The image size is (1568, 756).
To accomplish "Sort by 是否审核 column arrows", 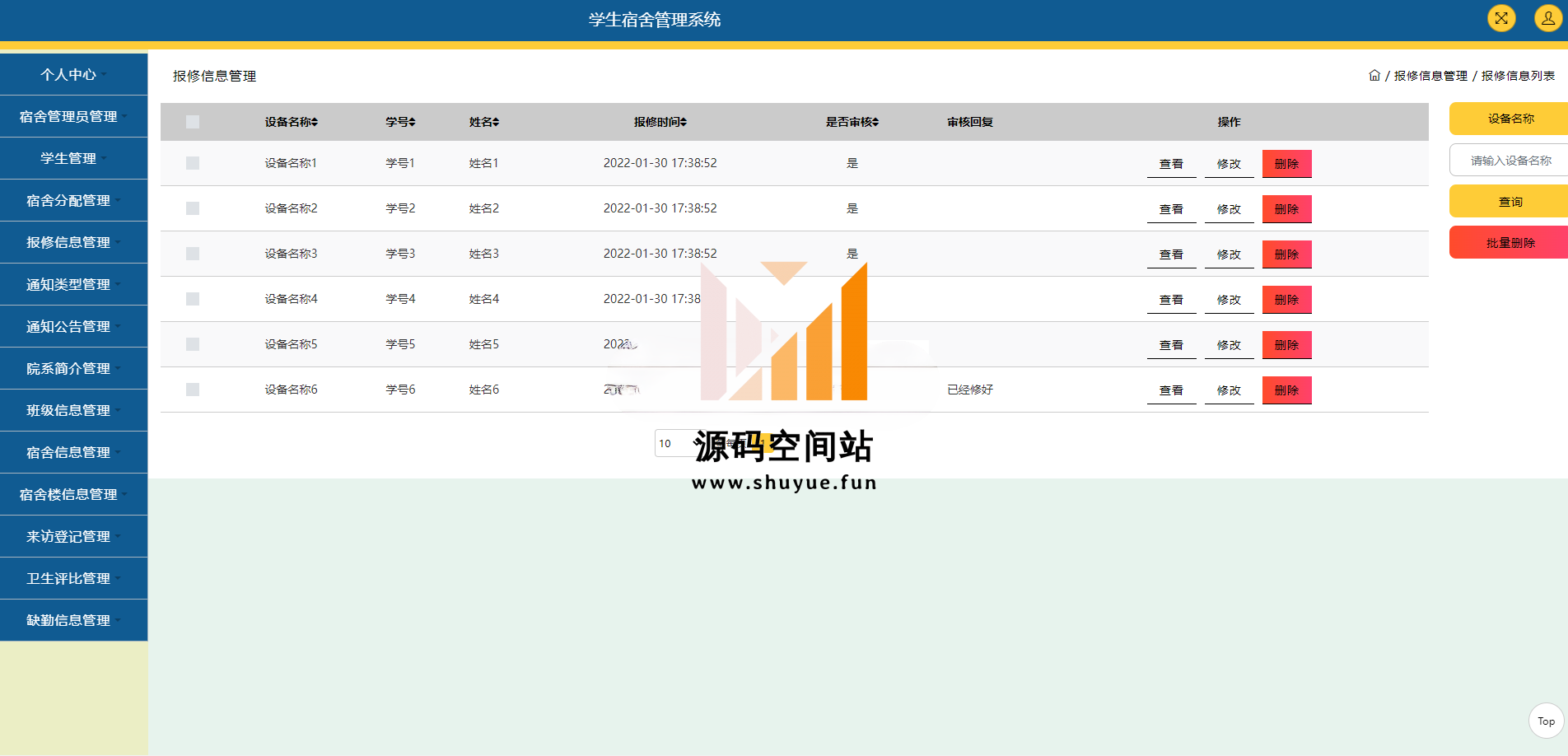I will pos(875,122).
